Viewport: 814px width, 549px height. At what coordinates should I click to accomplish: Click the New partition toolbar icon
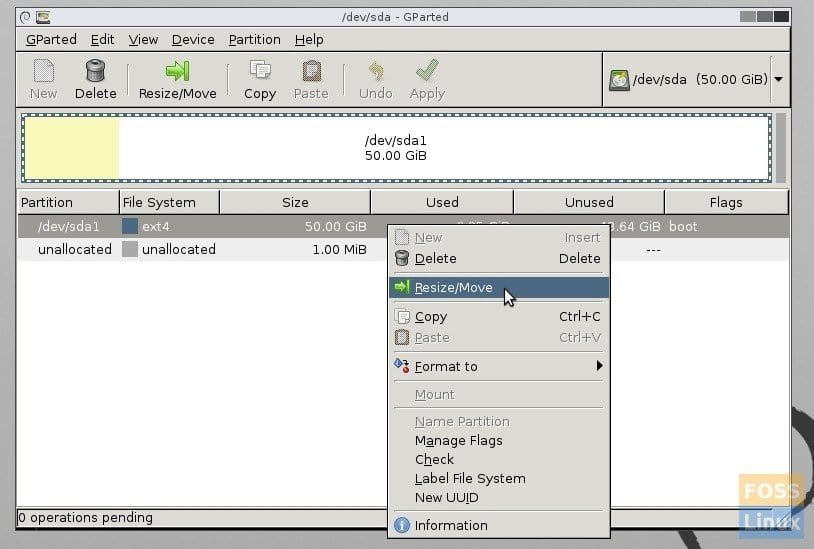(43, 72)
